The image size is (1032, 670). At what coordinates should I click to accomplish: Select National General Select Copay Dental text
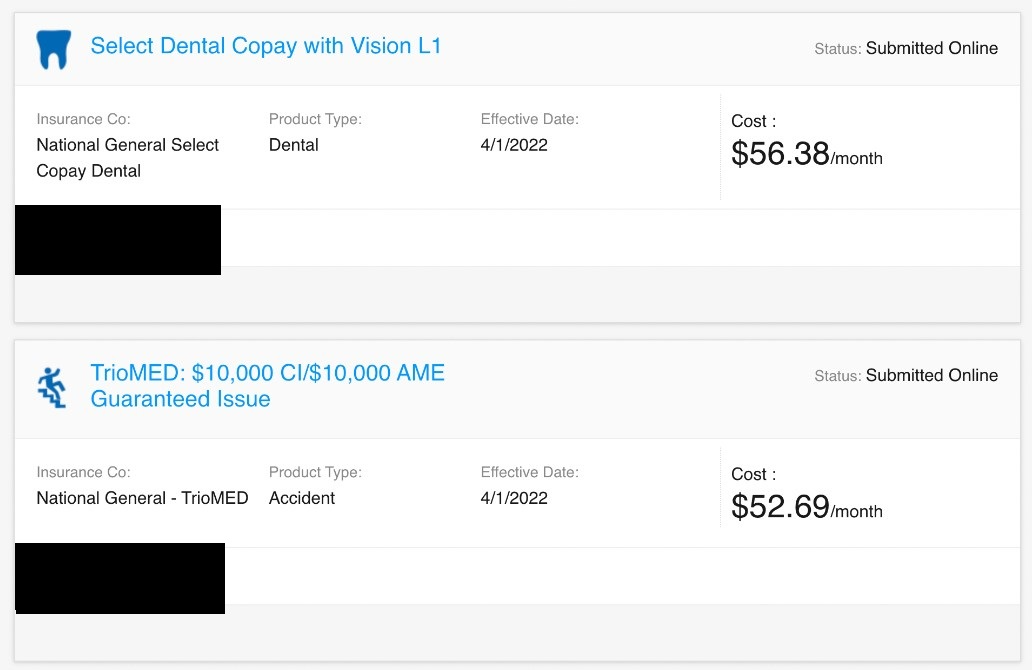pyautogui.click(x=127, y=158)
